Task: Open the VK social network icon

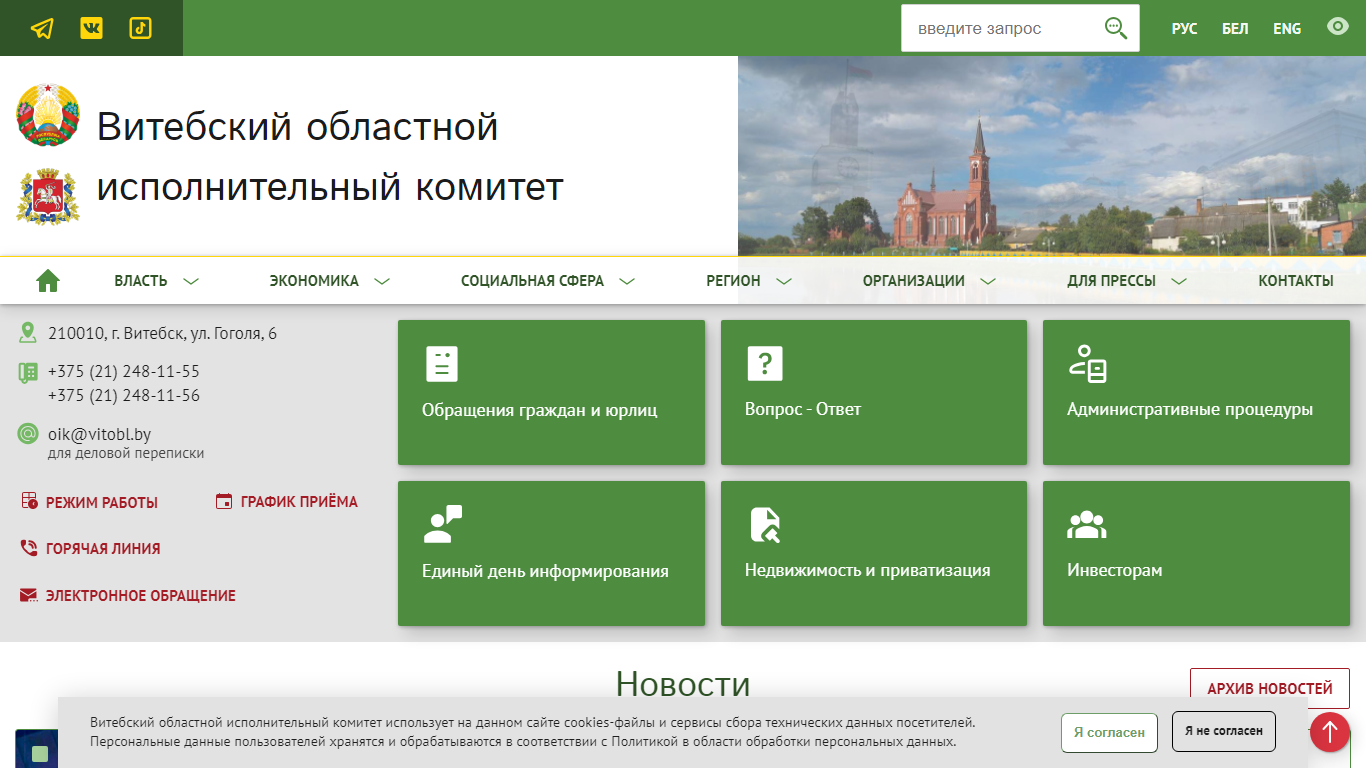Action: coord(91,28)
